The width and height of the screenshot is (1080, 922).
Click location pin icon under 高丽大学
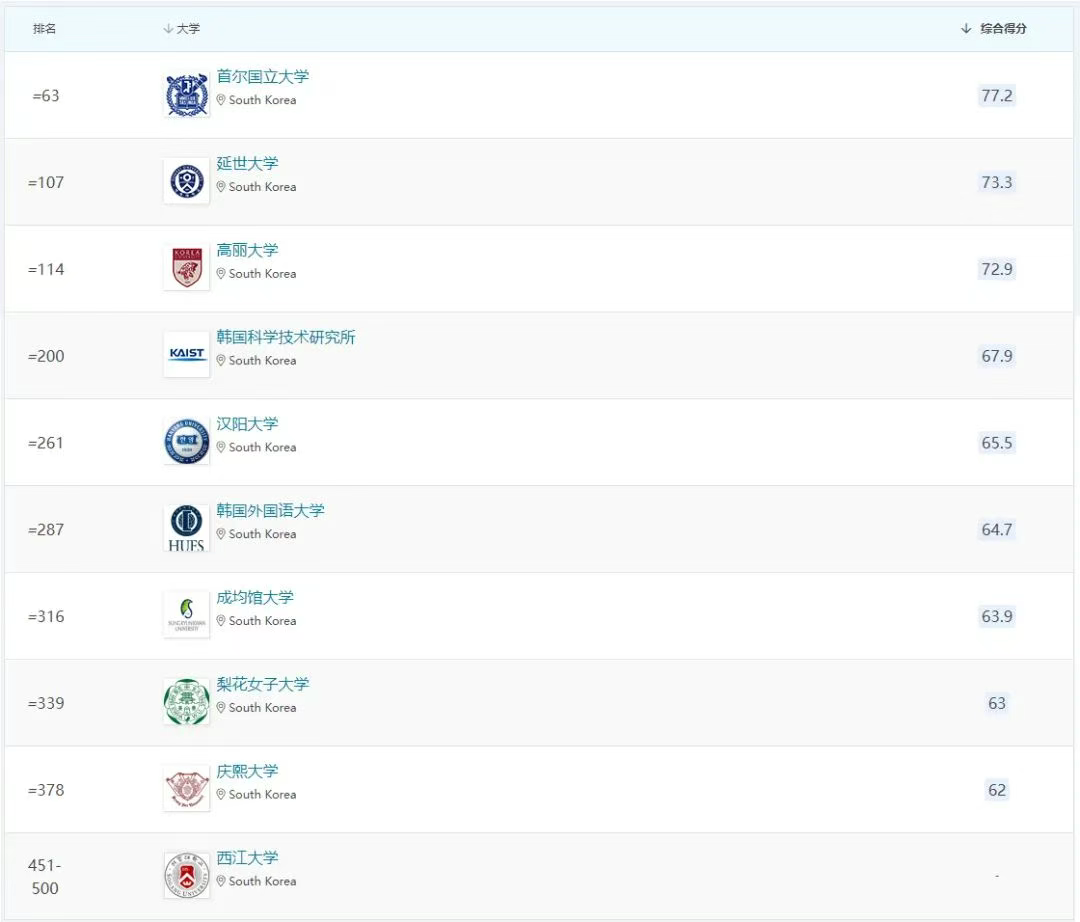221,273
